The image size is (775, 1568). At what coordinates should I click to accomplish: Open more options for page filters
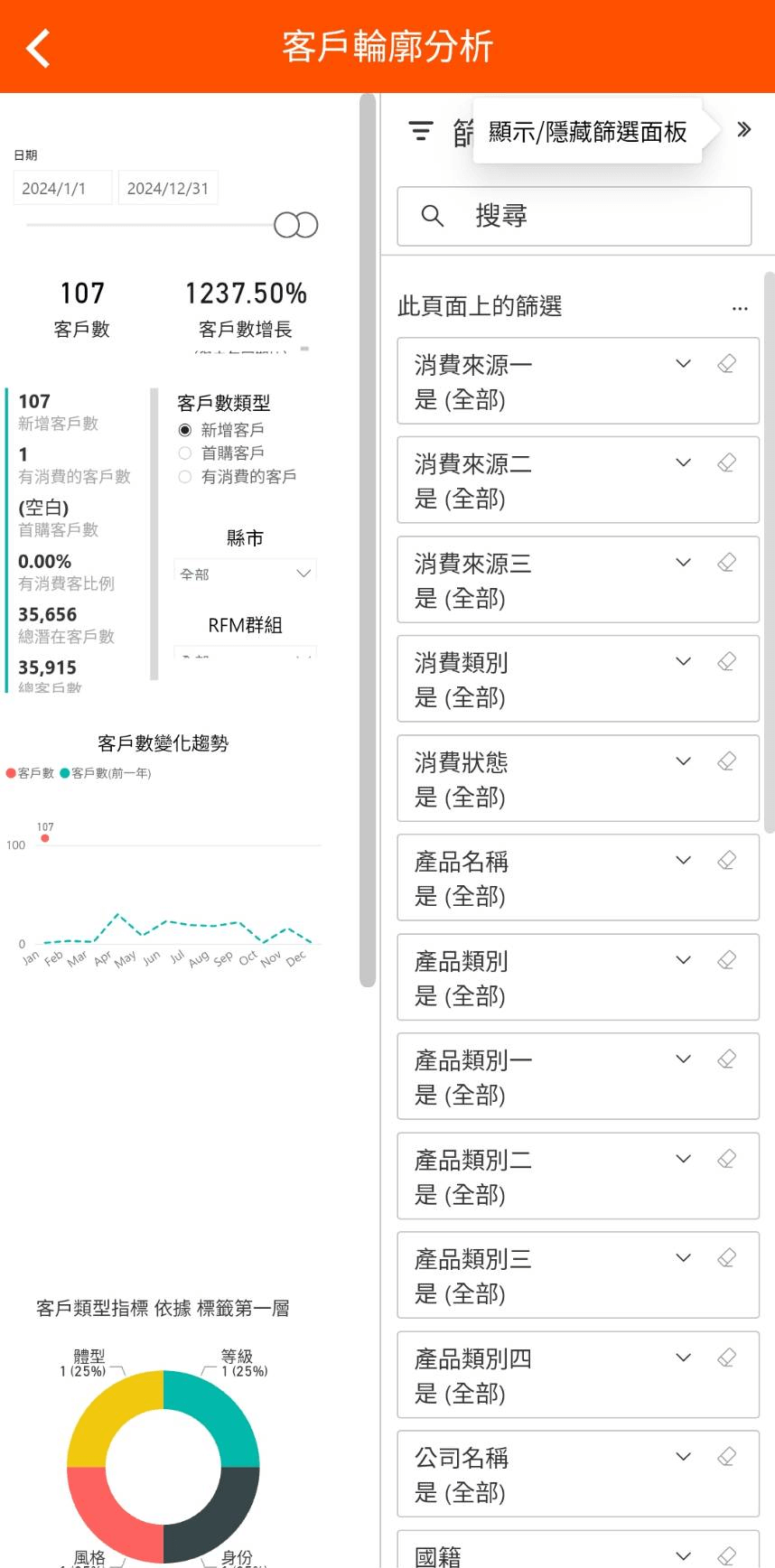pyautogui.click(x=740, y=308)
